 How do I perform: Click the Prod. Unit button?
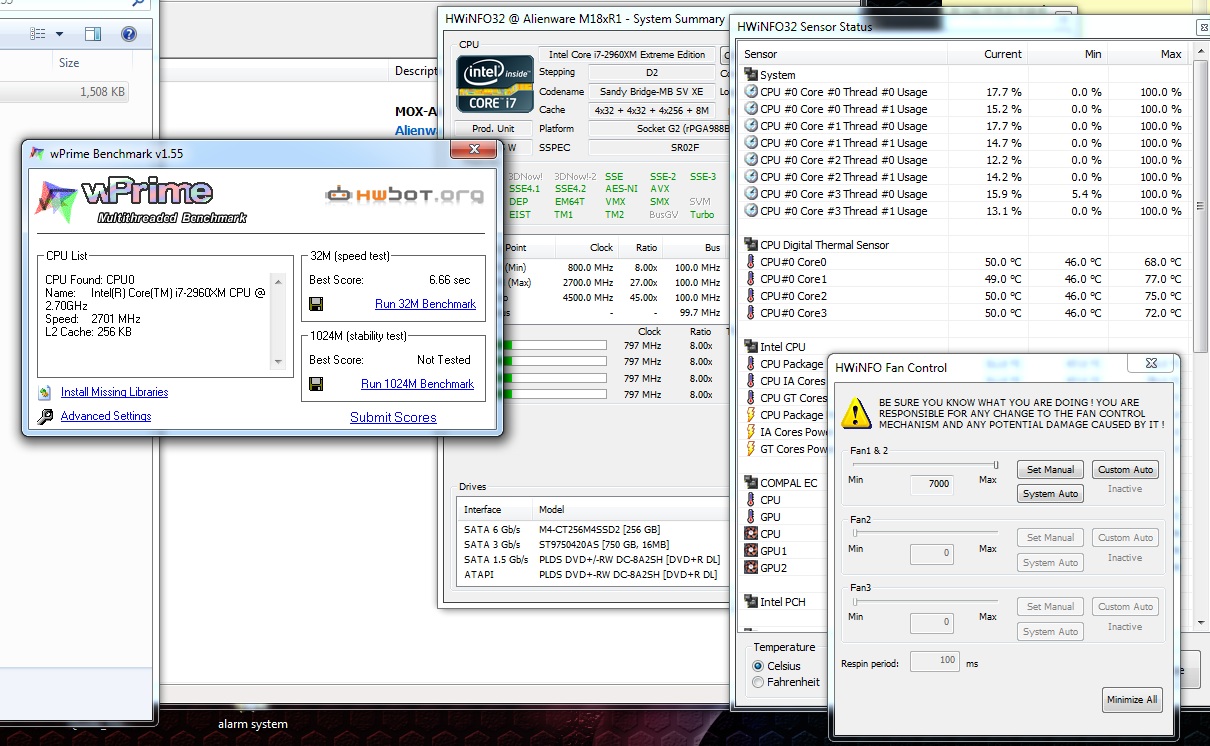tap(493, 129)
